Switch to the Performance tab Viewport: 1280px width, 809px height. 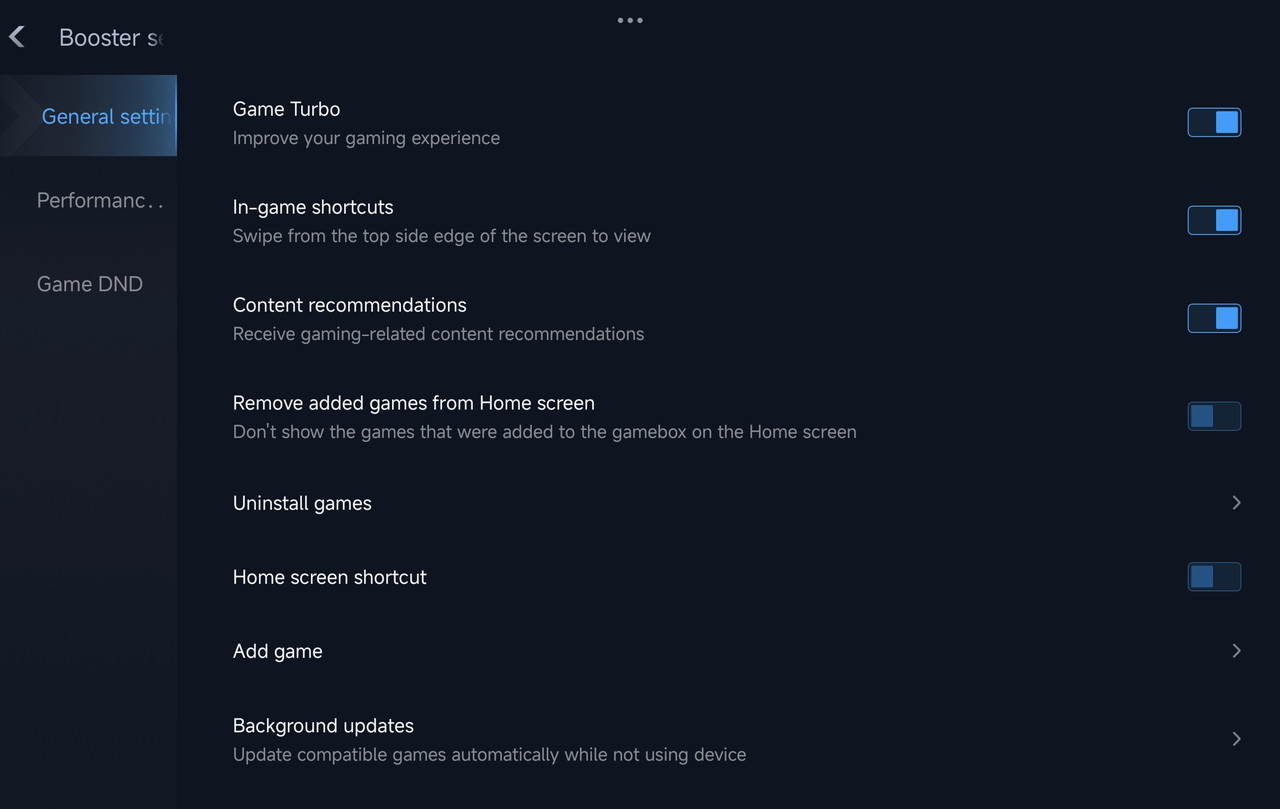pos(99,200)
